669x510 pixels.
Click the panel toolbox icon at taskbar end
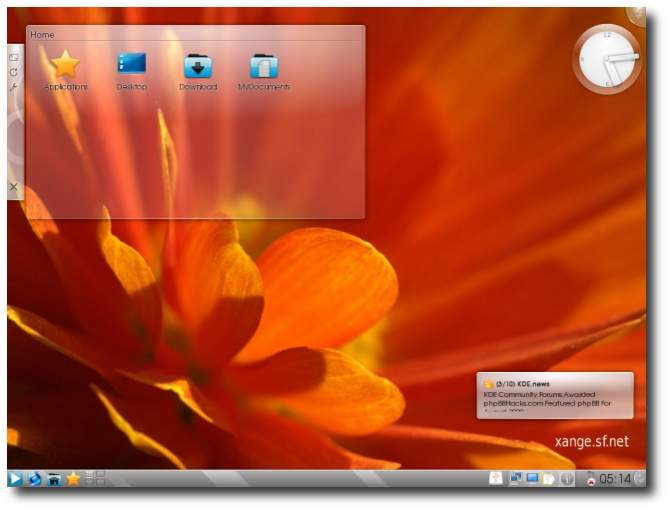click(640, 478)
